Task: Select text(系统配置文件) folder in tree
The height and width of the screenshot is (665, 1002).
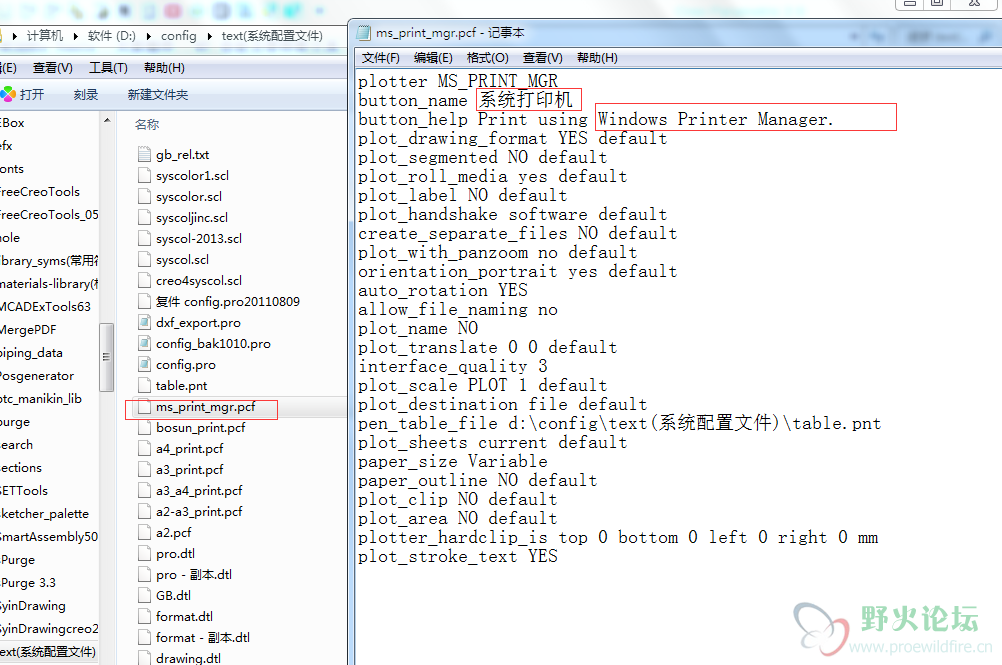Action: (48, 652)
